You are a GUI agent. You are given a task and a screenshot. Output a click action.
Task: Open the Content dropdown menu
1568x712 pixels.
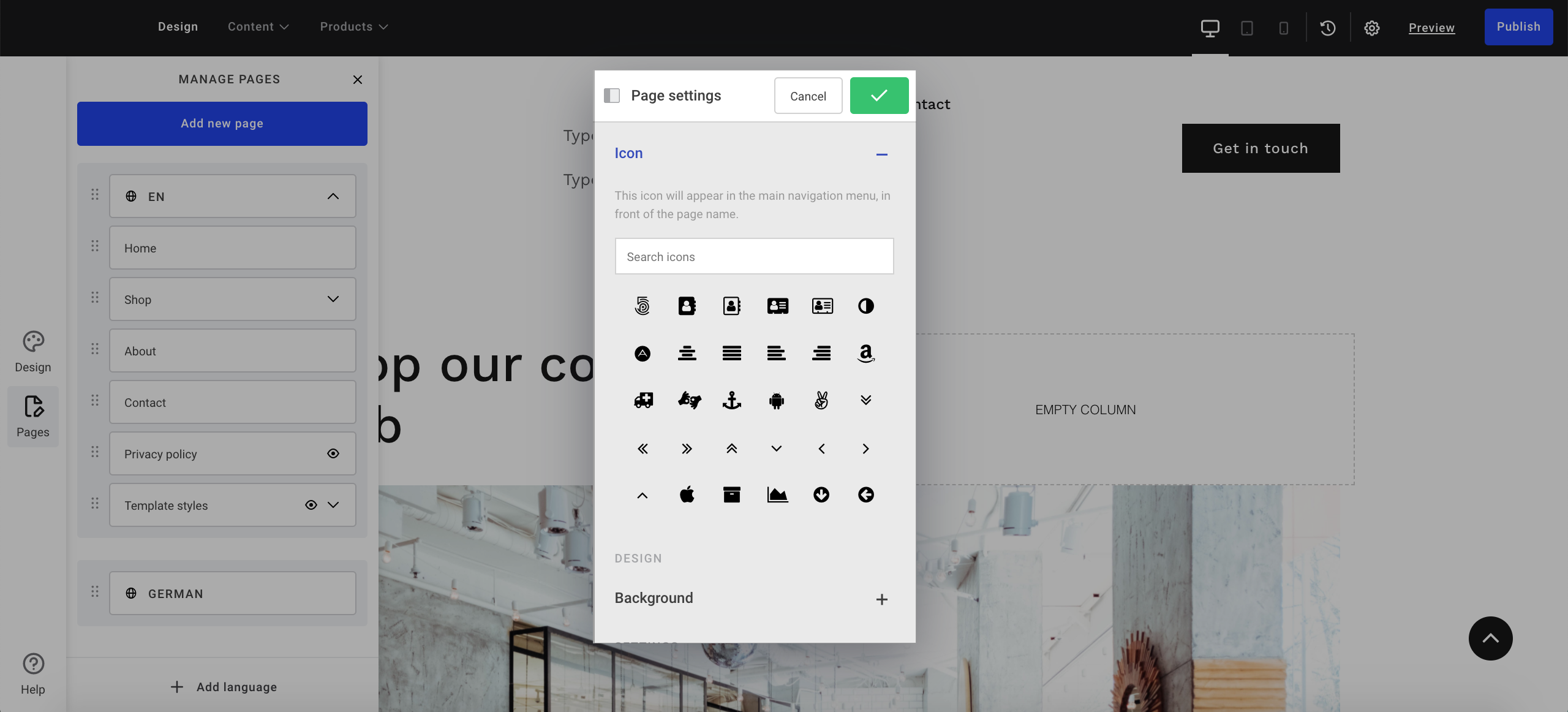[258, 27]
